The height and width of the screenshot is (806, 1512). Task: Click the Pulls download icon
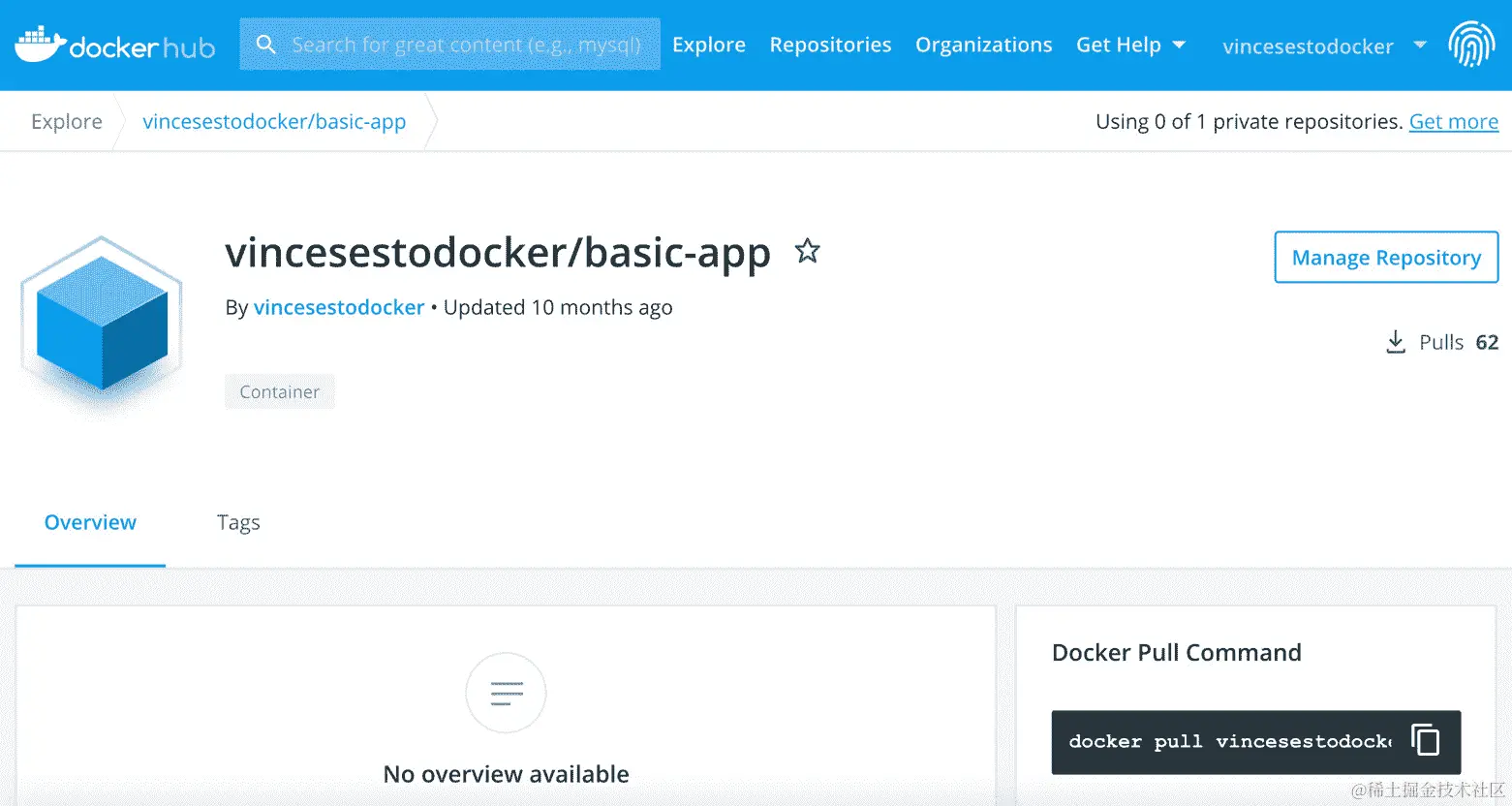[1395, 342]
